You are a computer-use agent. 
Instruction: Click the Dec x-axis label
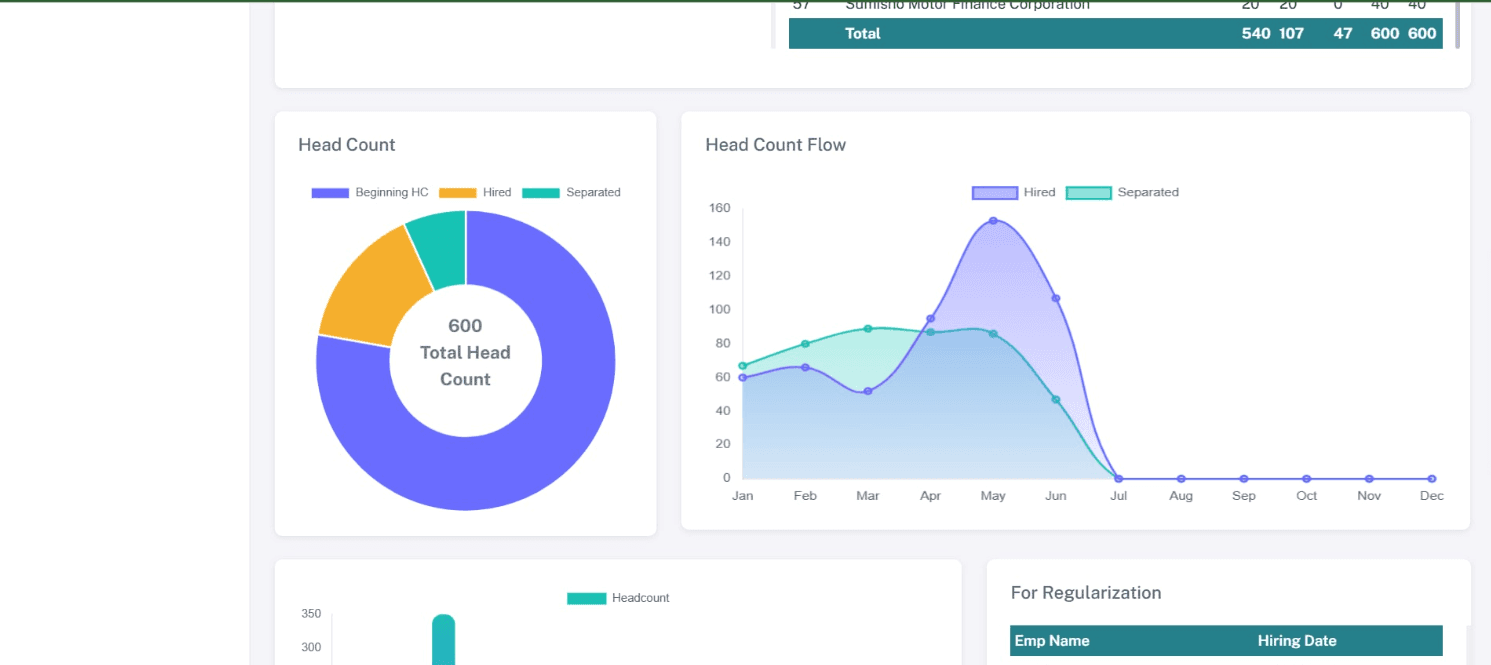(1432, 496)
